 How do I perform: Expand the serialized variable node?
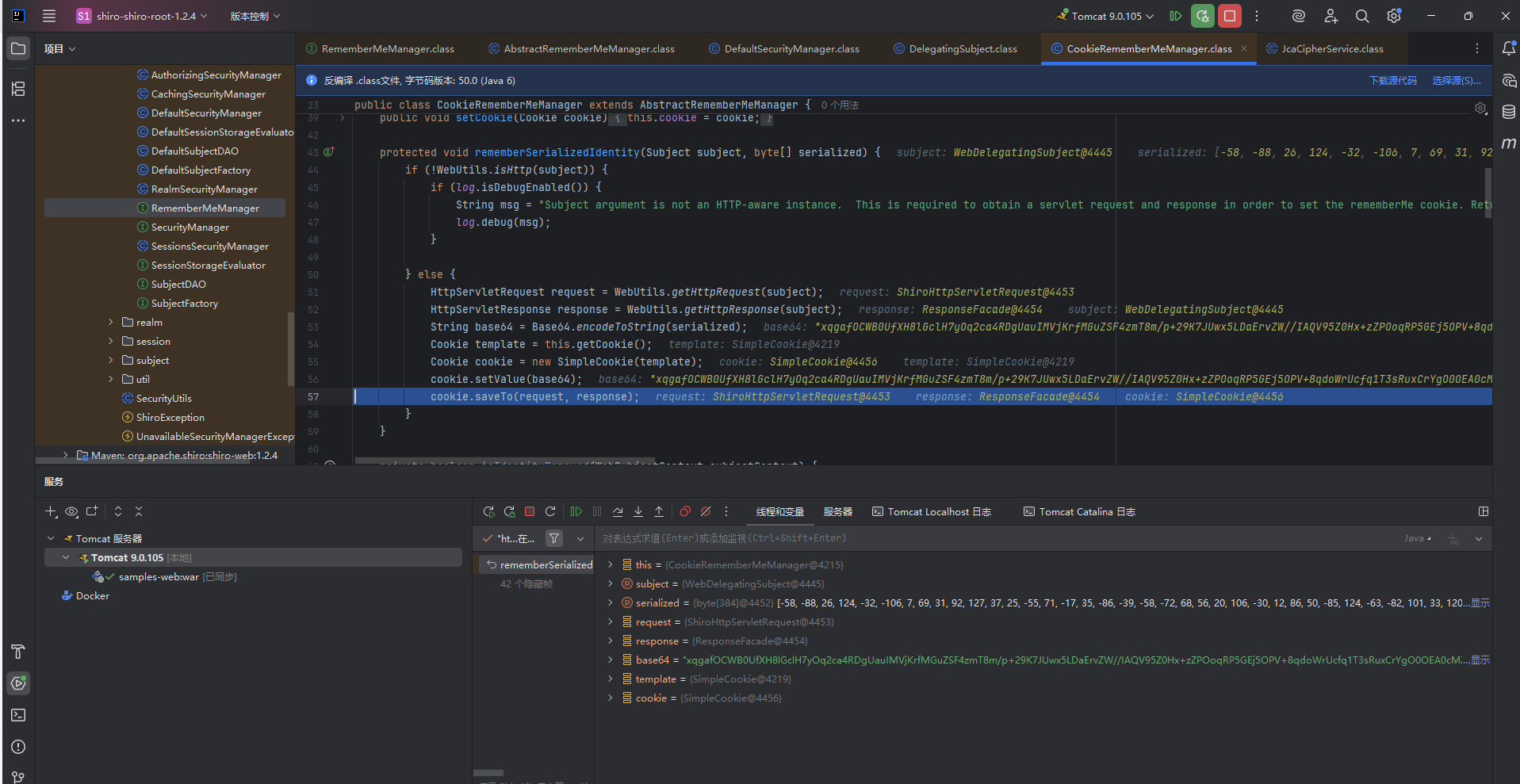pos(610,603)
